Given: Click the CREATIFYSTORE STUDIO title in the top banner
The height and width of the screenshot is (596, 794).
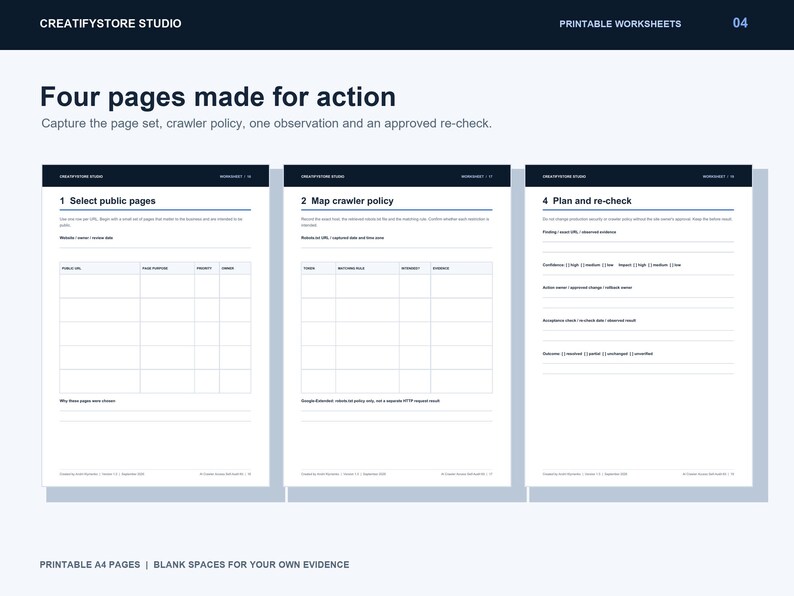Looking at the screenshot, I should pyautogui.click(x=110, y=23).
